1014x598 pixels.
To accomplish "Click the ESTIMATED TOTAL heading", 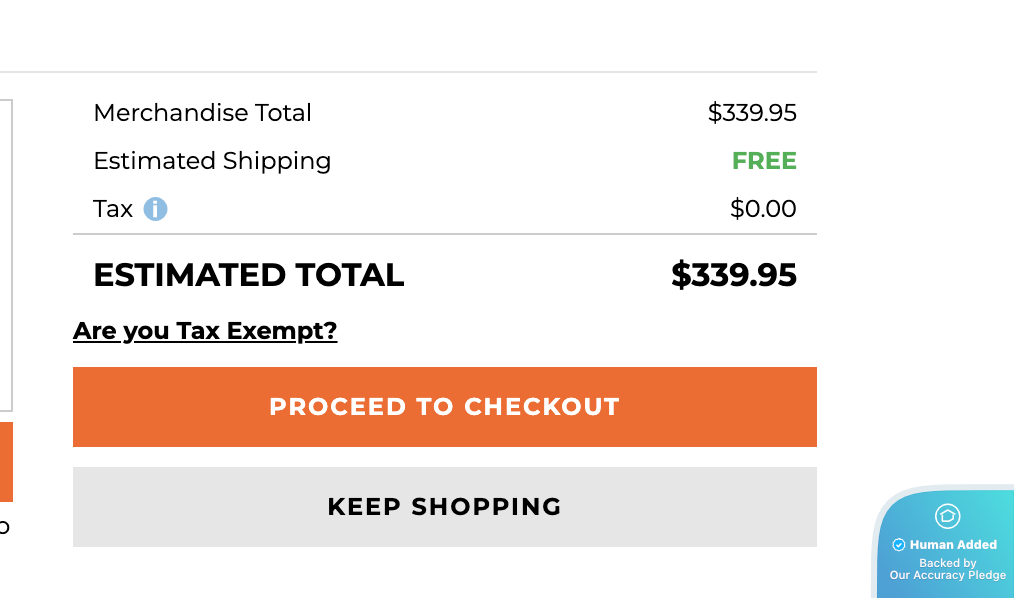I will click(x=248, y=275).
